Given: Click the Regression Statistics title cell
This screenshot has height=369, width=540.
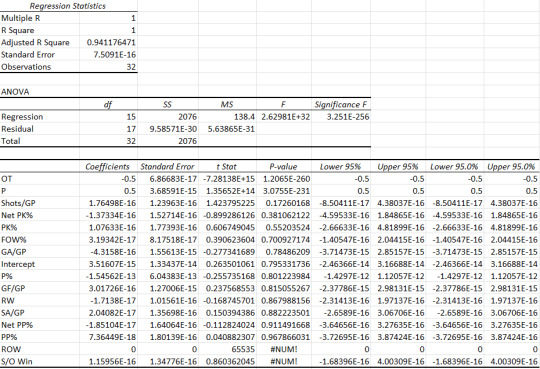Looking at the screenshot, I should point(68,6).
